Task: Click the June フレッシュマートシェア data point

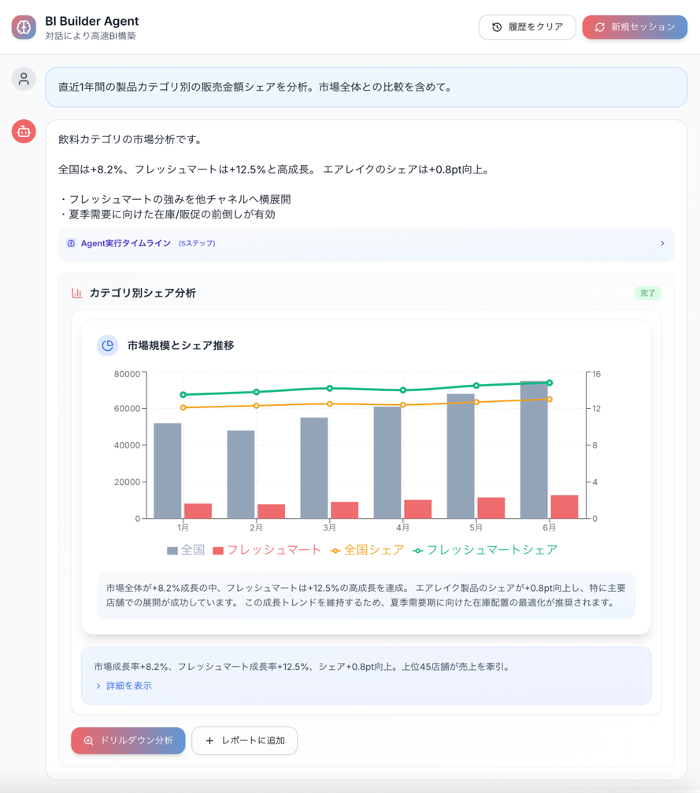Action: click(x=550, y=382)
